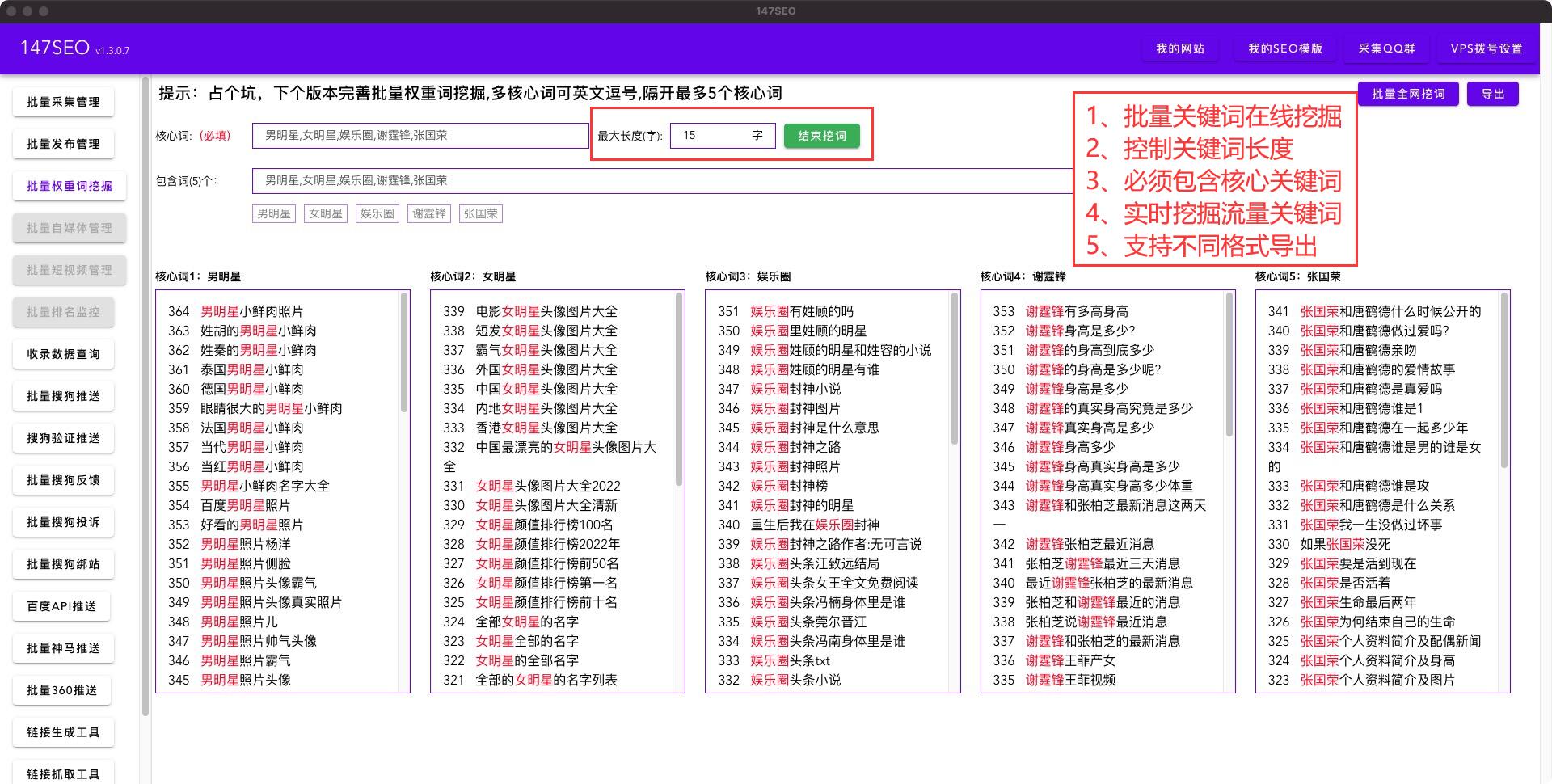Export results using the 导出 button
Viewport: 1552px width, 784px height.
(x=1492, y=94)
